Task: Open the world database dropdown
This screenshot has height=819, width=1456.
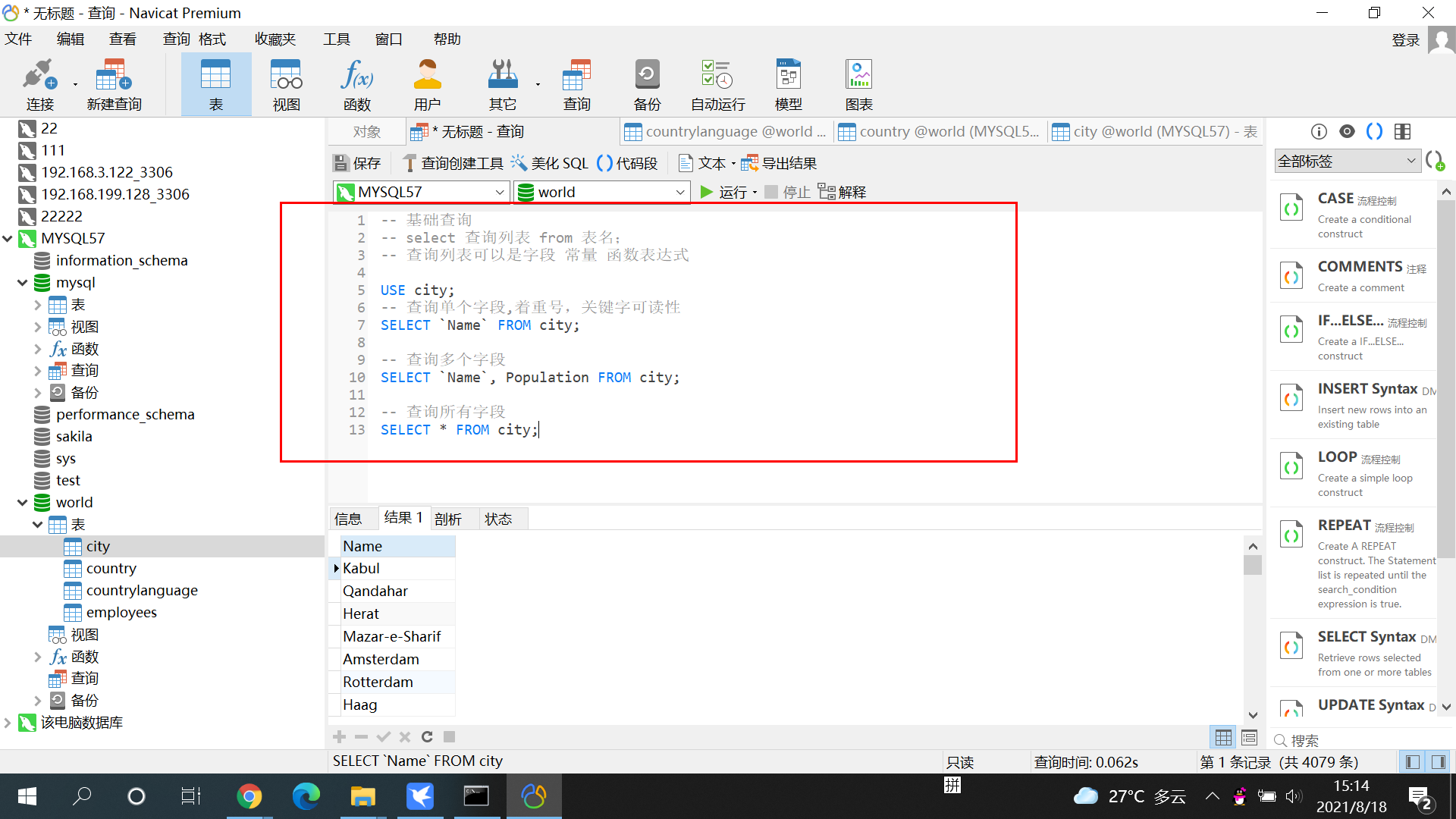Action: coord(679,193)
